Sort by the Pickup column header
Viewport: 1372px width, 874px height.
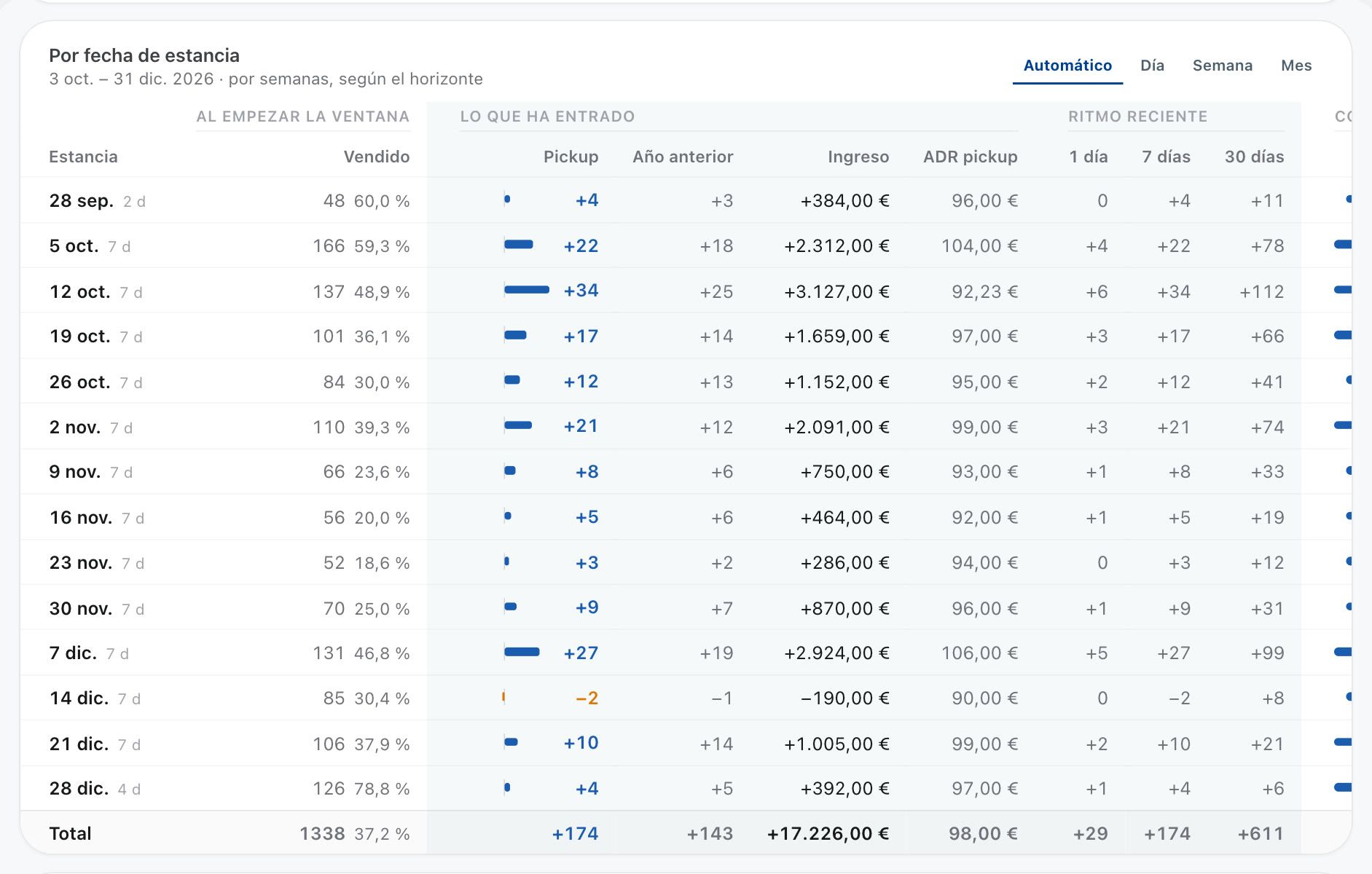[571, 157]
